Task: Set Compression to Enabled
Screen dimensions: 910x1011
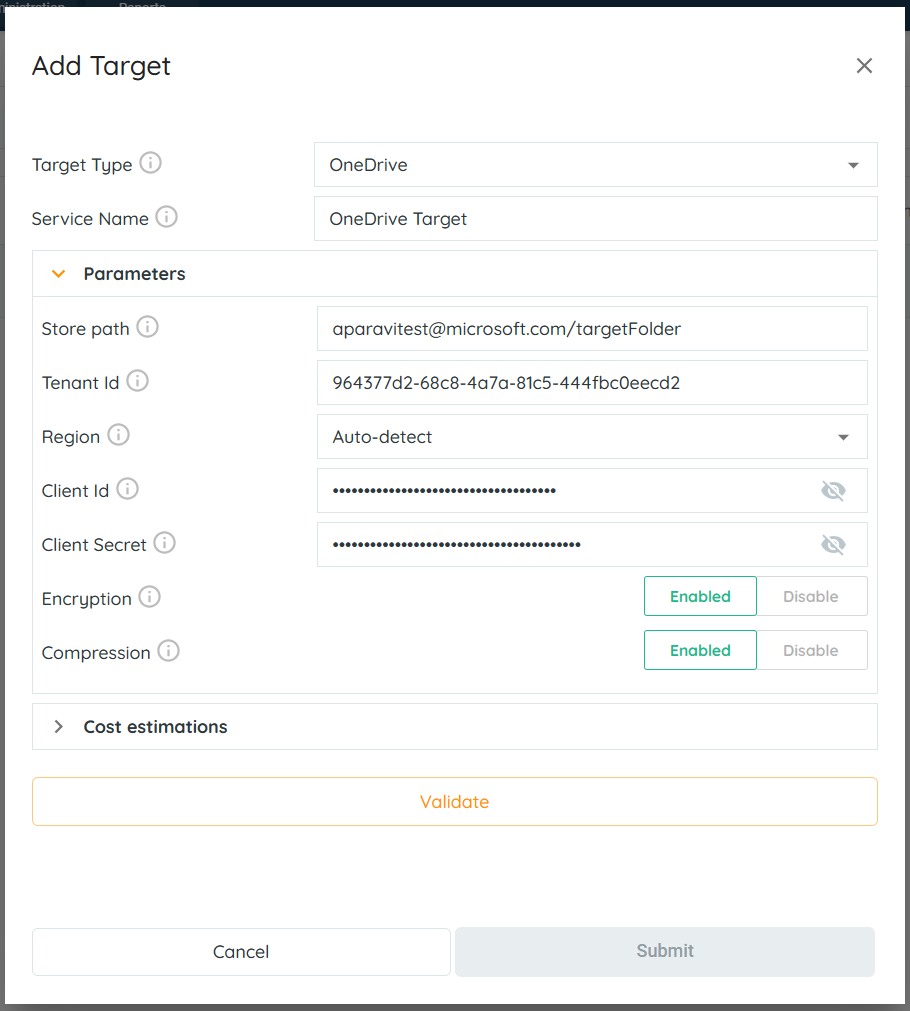Action: coord(700,650)
